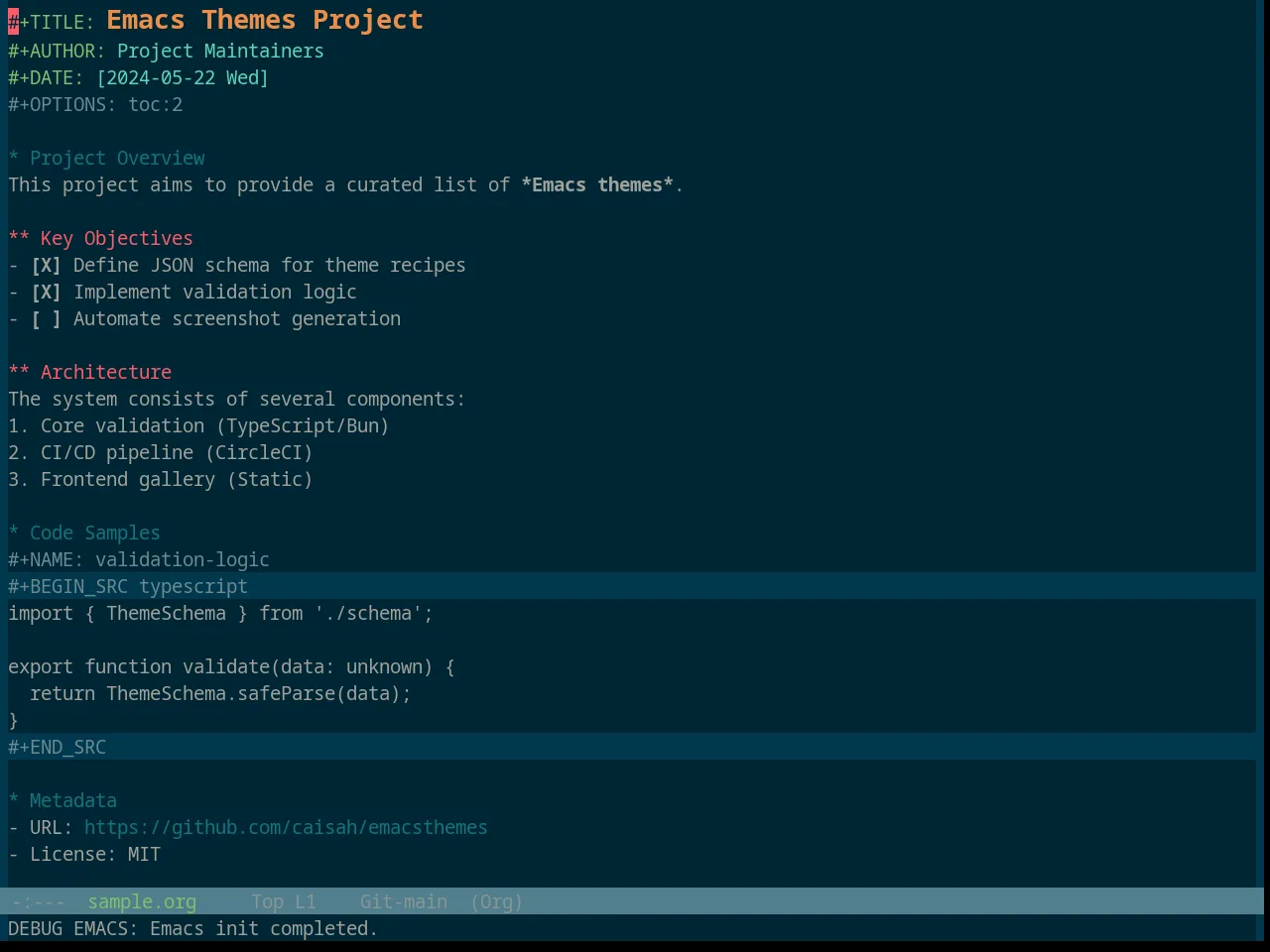Image resolution: width=1270 pixels, height=952 pixels.
Task: Collapse the Code Samples heading
Action: pyautogui.click(x=84, y=534)
